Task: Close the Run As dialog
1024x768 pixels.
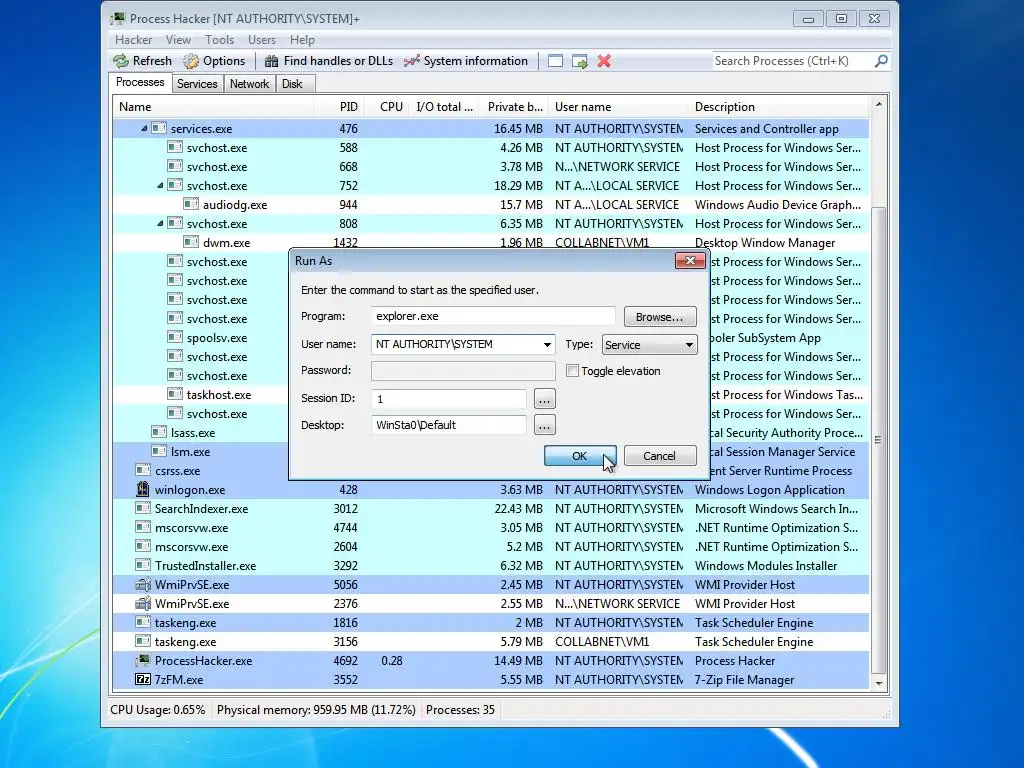Action: (x=690, y=261)
